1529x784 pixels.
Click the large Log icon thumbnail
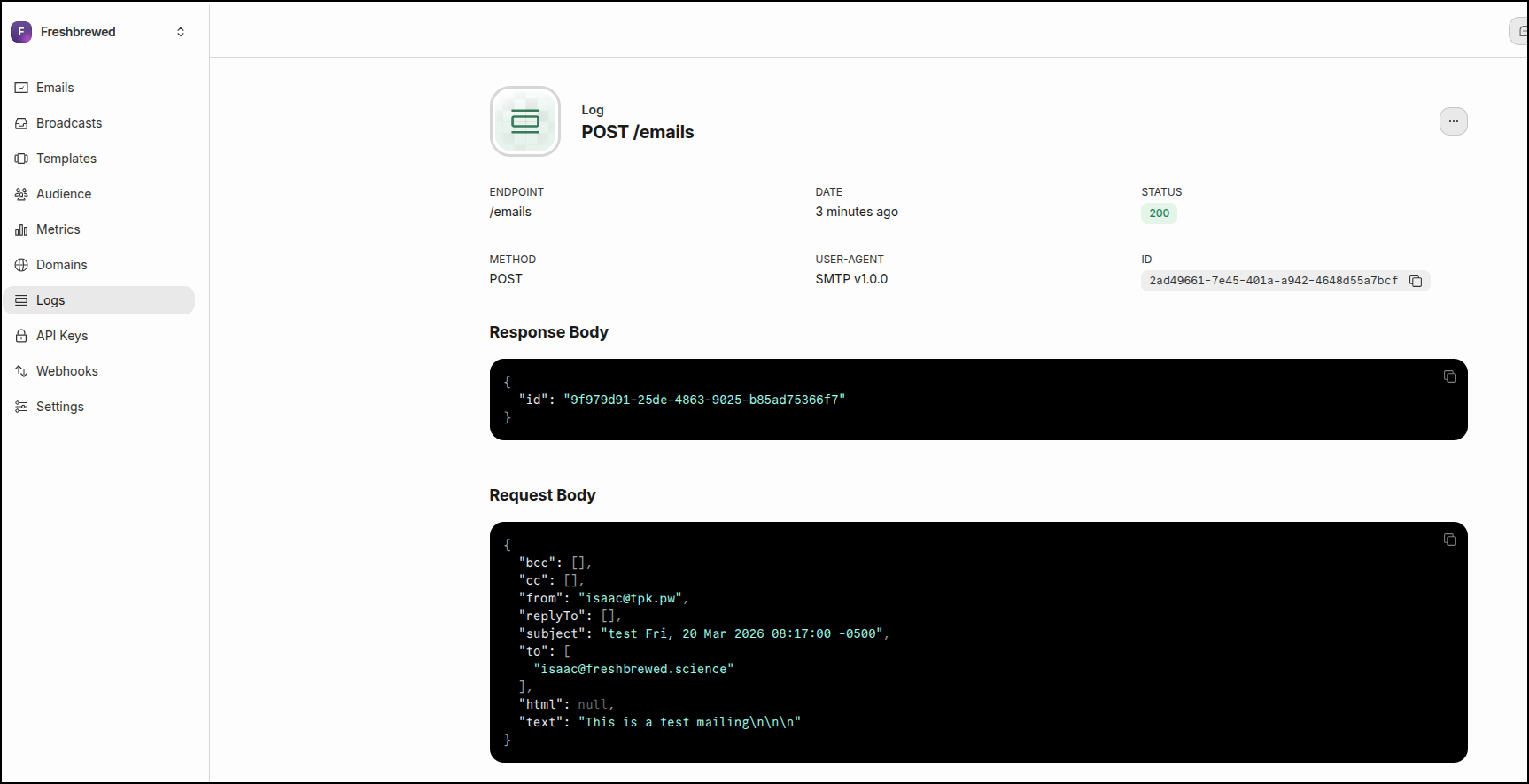point(525,121)
